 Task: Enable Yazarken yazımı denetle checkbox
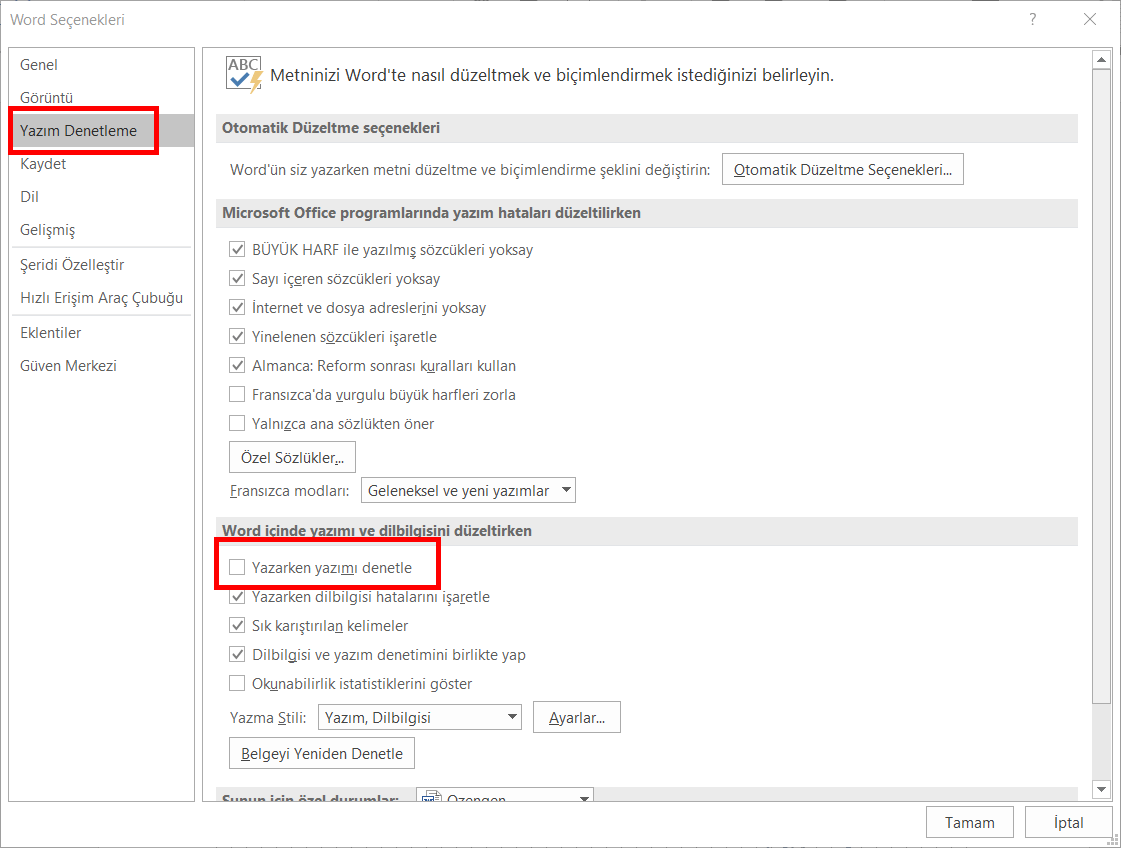(x=237, y=568)
